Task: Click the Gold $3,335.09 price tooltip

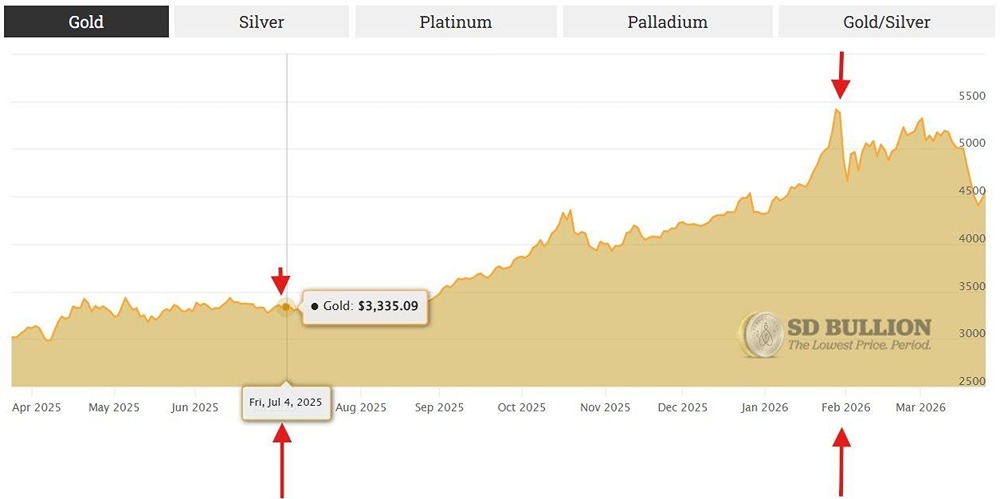Action: tap(365, 306)
